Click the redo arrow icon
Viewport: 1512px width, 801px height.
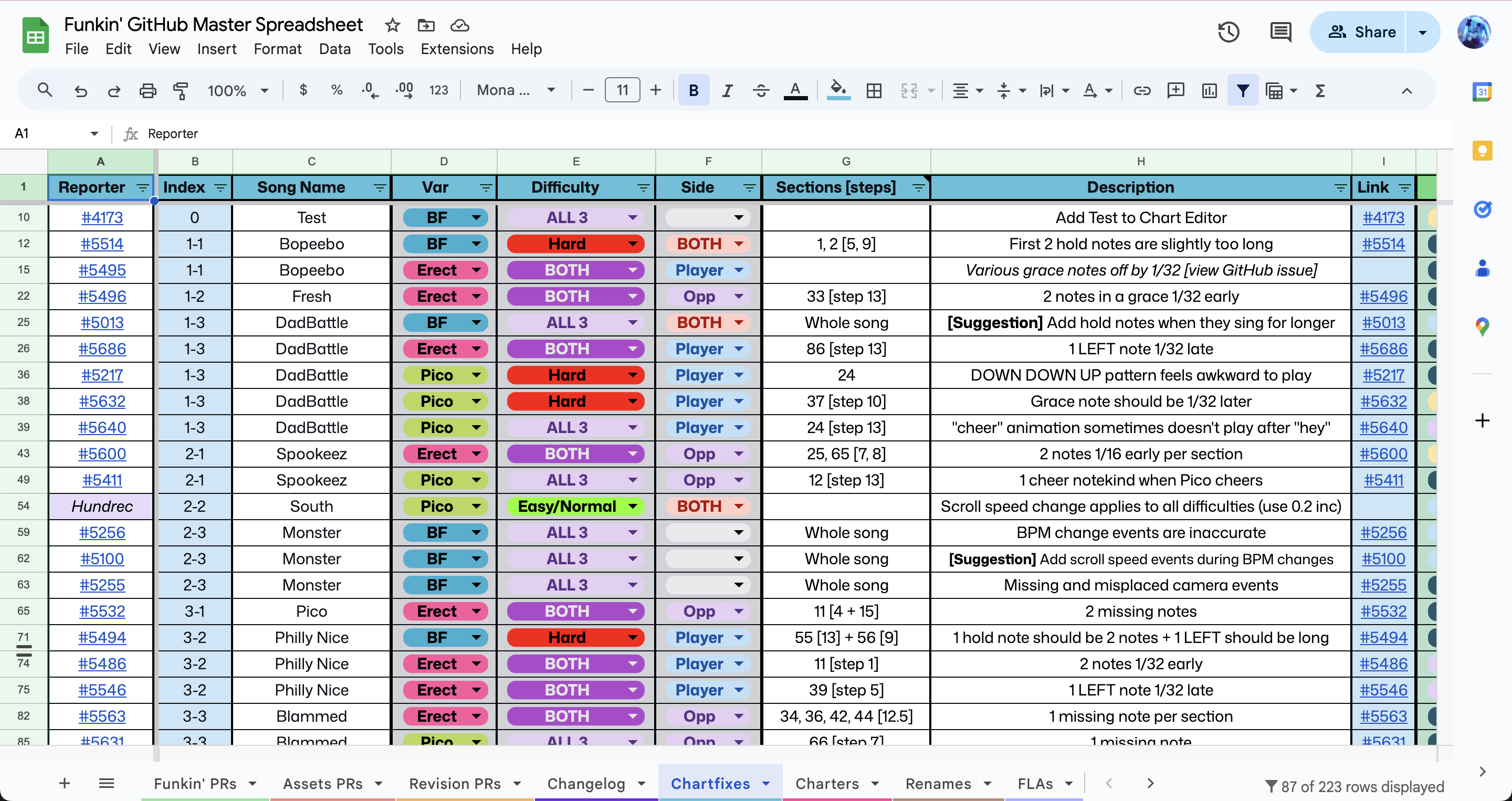[x=114, y=90]
